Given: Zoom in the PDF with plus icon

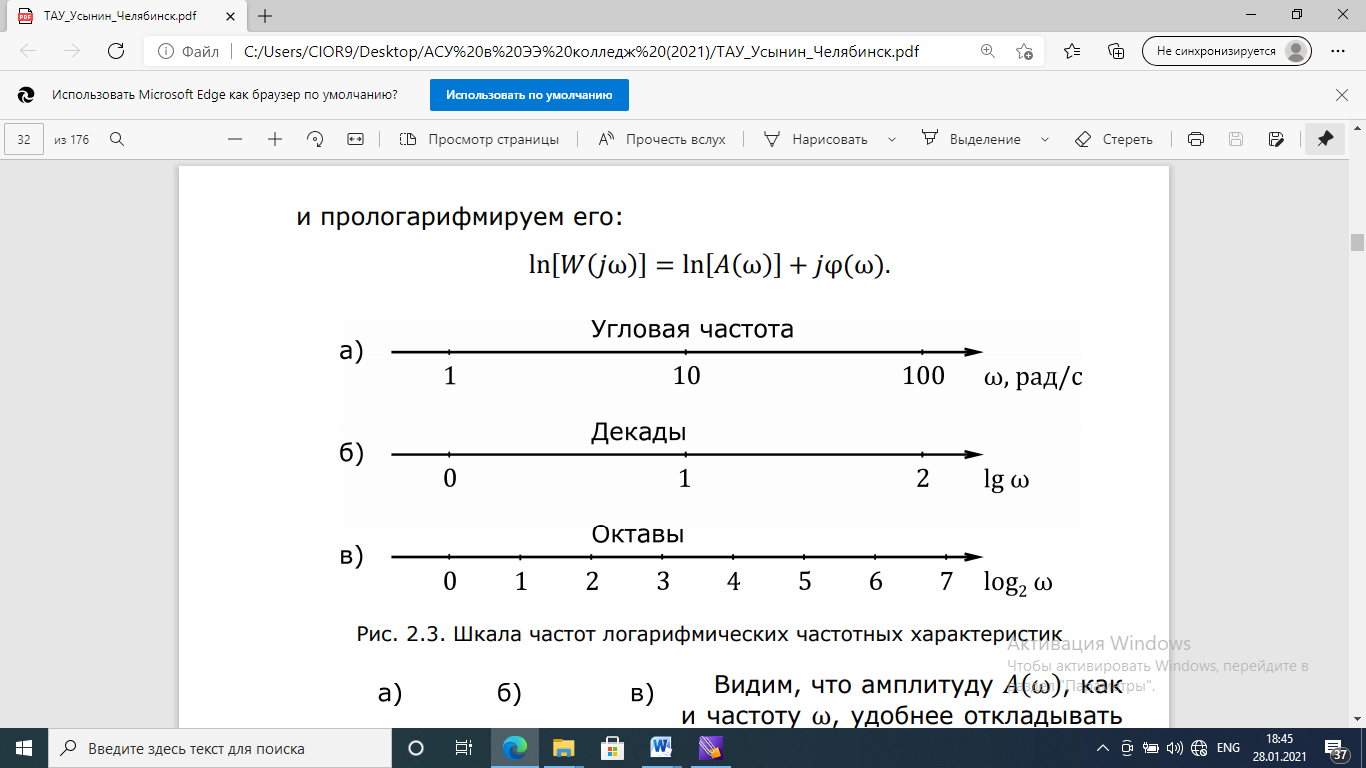Looking at the screenshot, I should tap(275, 139).
